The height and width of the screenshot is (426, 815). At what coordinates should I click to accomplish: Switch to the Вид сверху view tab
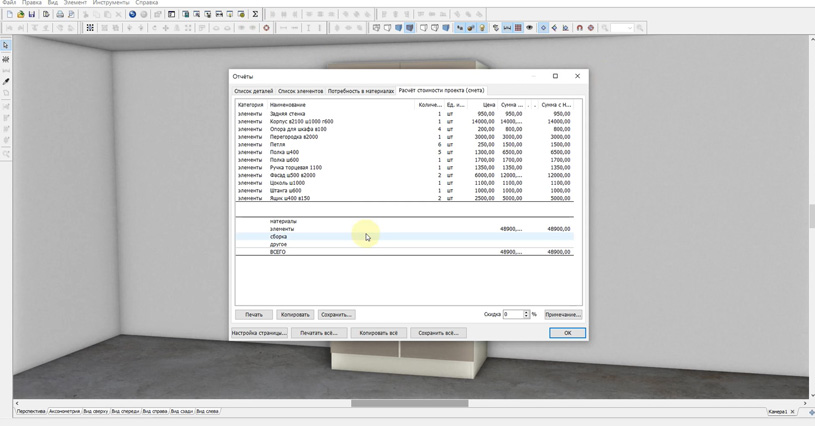pyautogui.click(x=96, y=411)
